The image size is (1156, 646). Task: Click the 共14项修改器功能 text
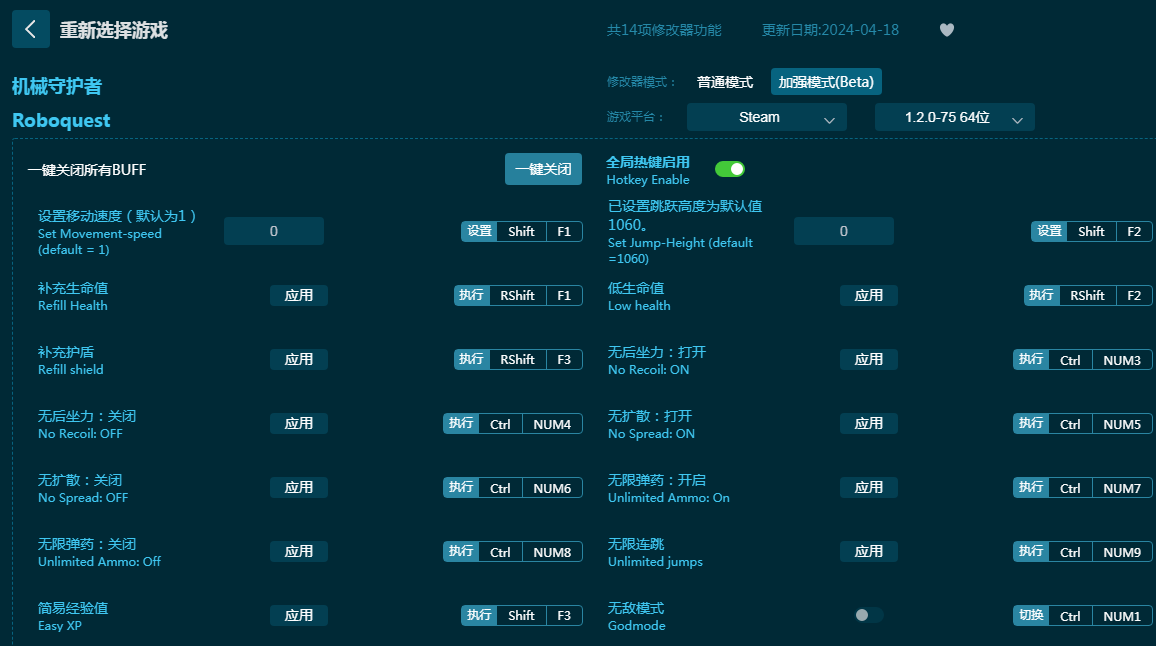tap(664, 30)
